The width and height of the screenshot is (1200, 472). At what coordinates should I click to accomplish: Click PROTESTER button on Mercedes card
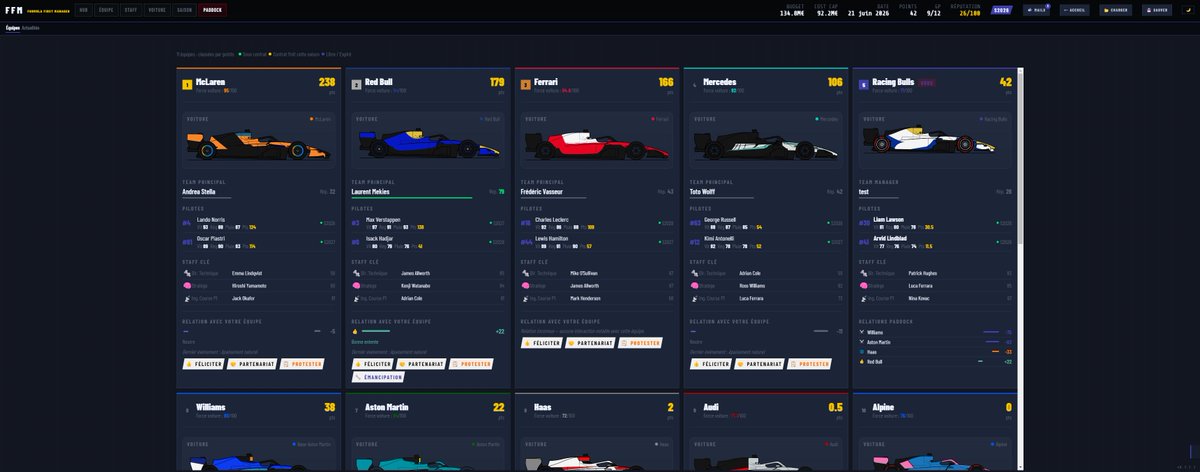810,364
